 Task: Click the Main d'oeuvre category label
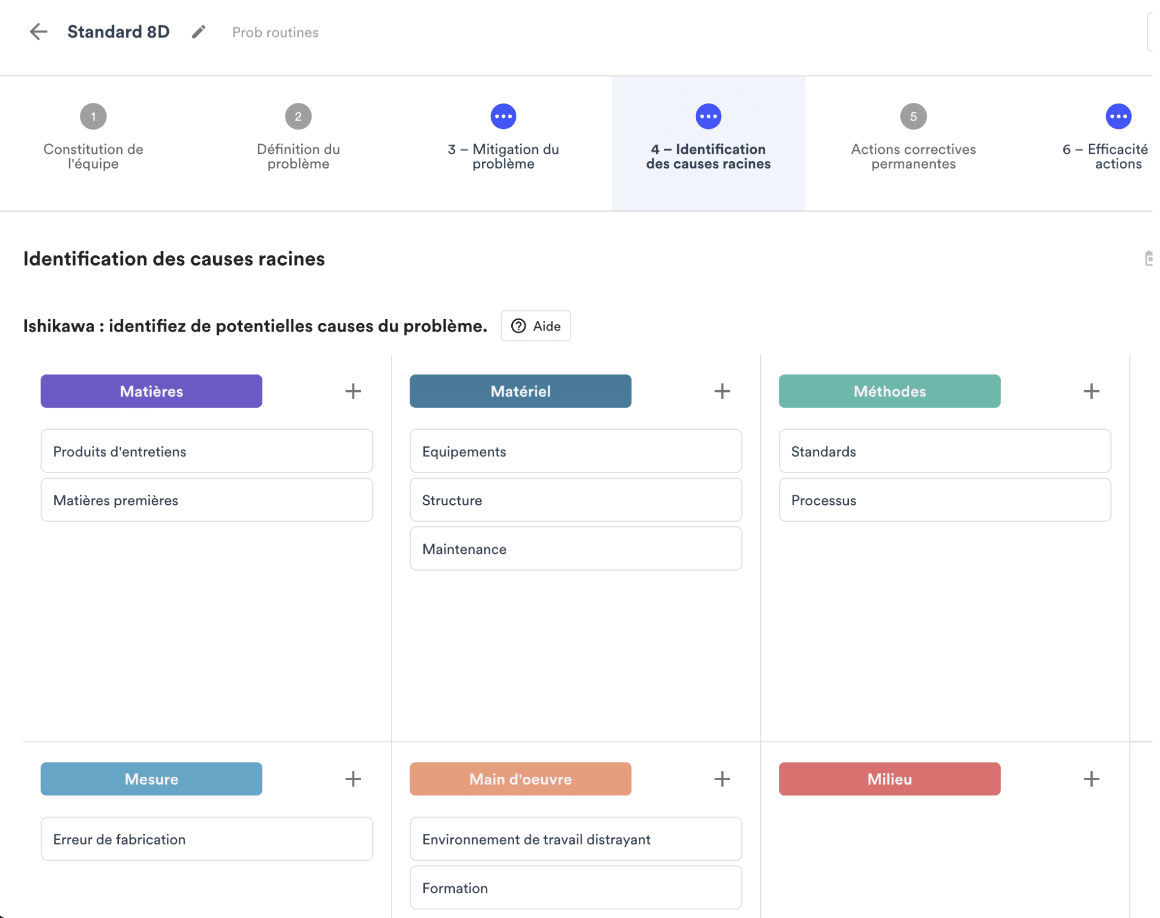coord(521,779)
